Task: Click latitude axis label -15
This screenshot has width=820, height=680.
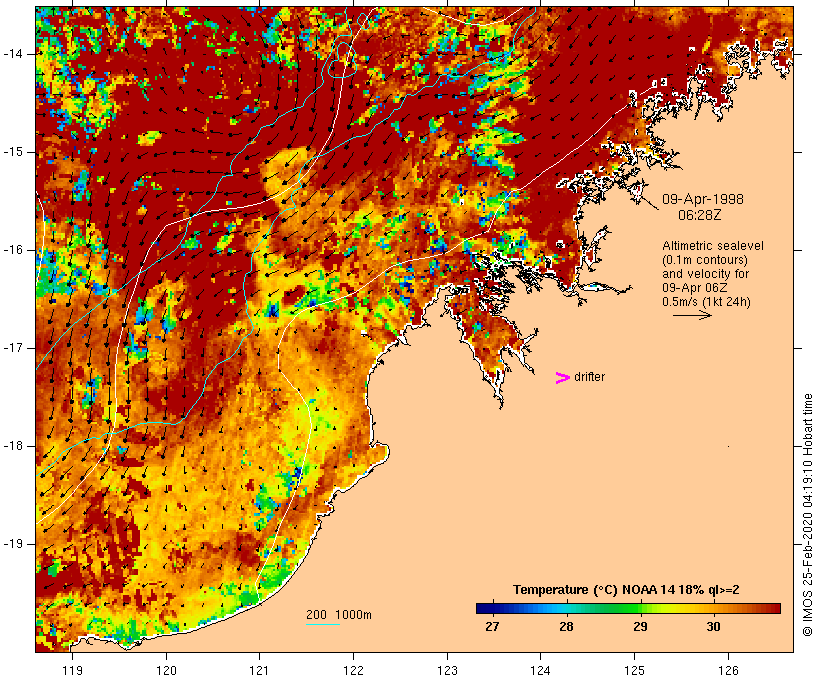Action: pyautogui.click(x=13, y=152)
